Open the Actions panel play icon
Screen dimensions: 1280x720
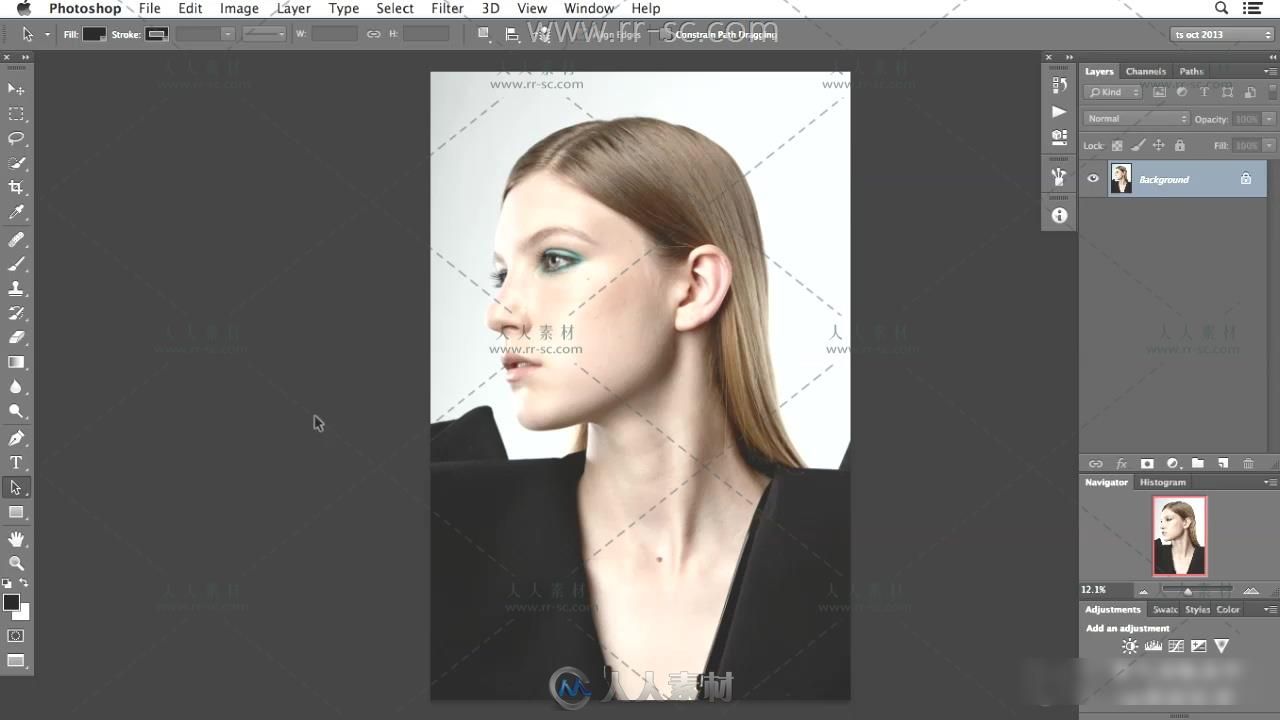tap(1059, 112)
